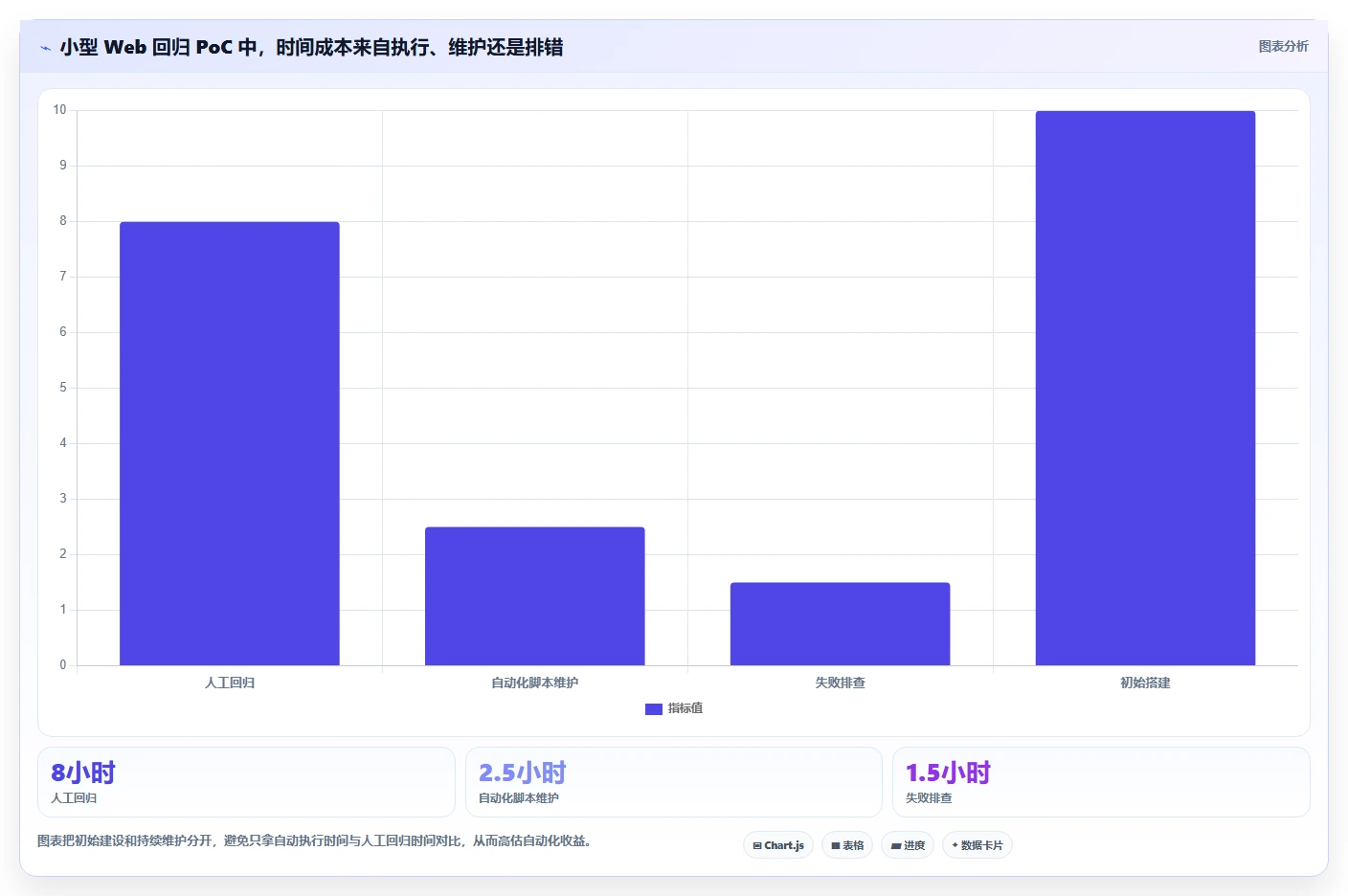Click the 图表分析 label in header
This screenshot has width=1348, height=896.
click(1283, 46)
